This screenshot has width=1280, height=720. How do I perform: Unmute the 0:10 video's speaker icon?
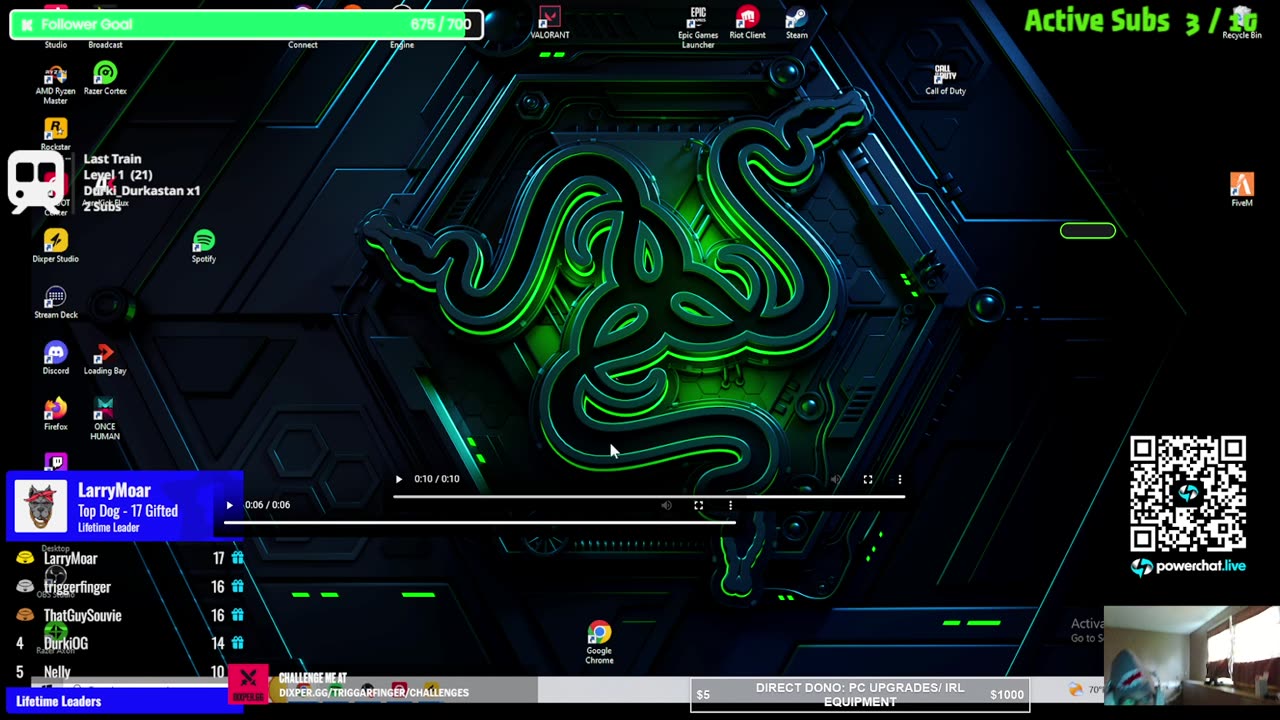[x=836, y=479]
